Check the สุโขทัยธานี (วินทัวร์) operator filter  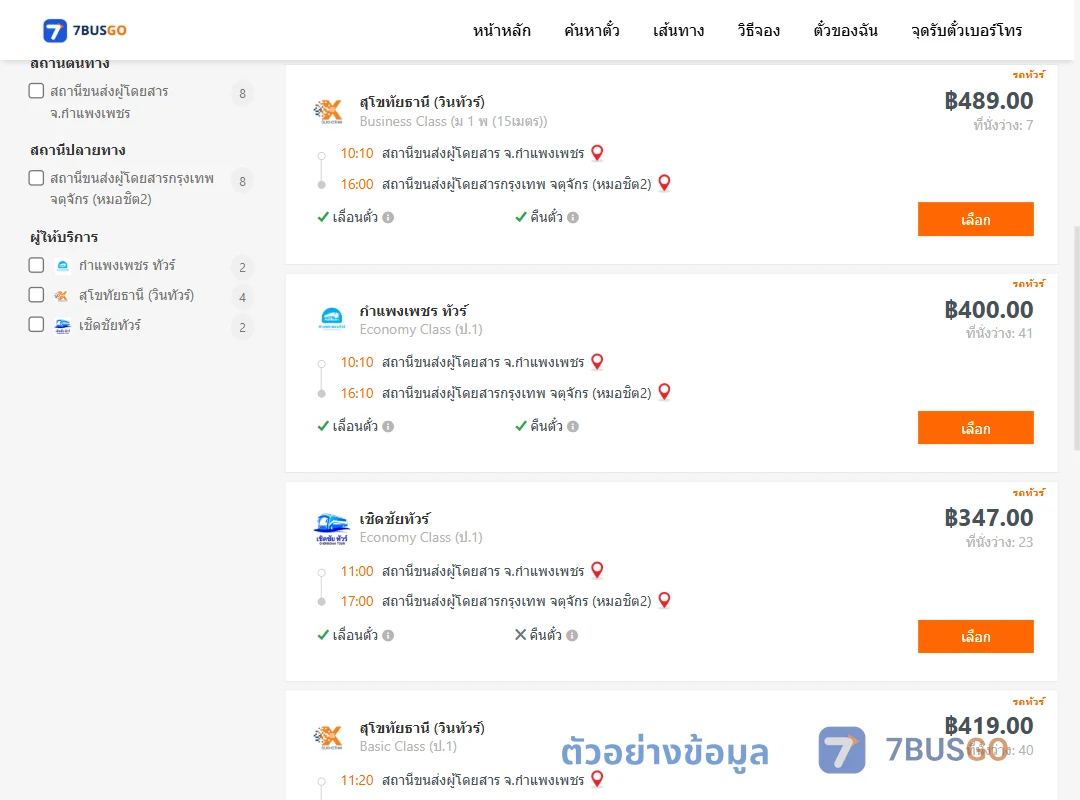click(x=37, y=295)
